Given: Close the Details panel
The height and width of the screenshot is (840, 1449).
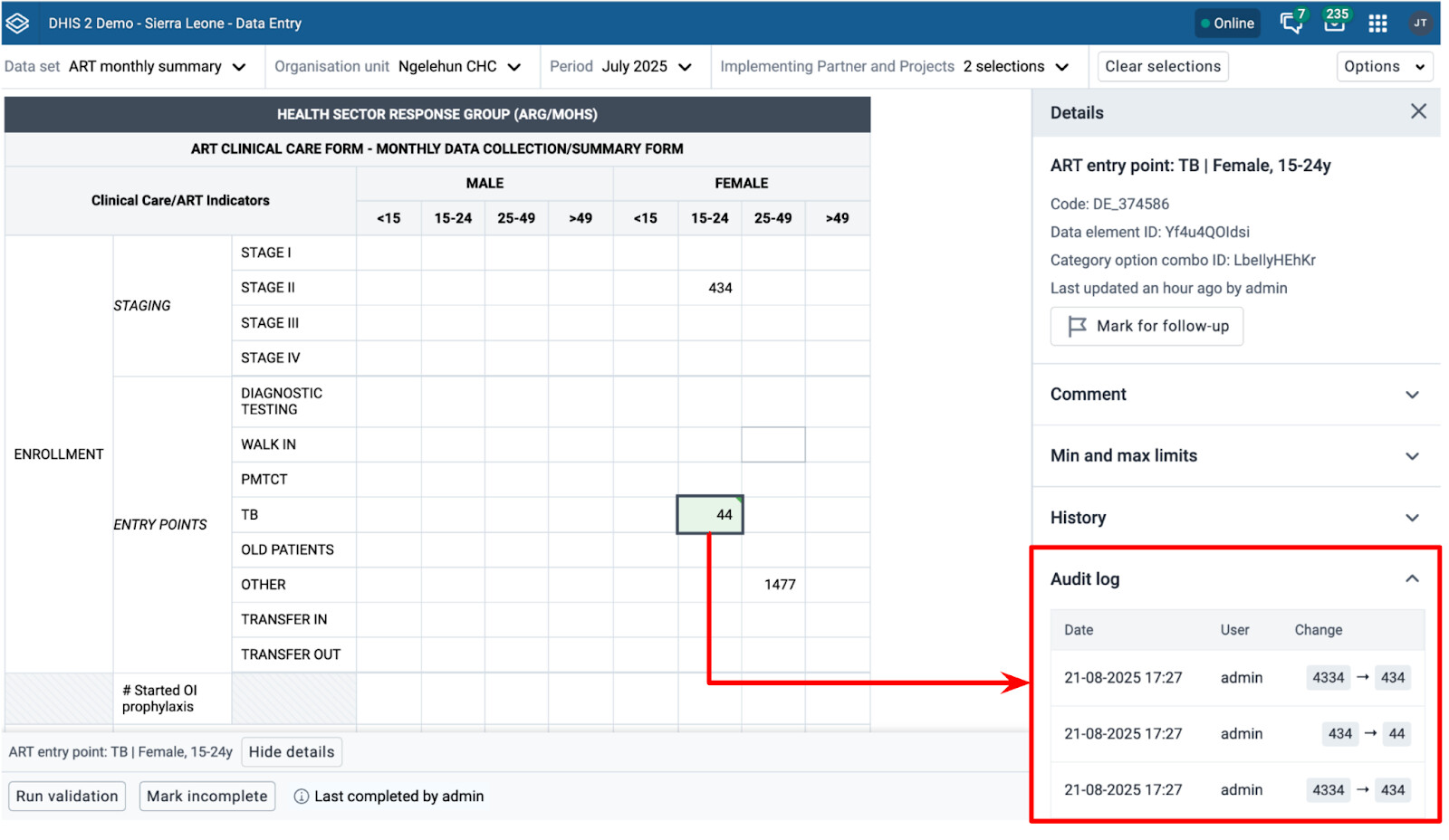Looking at the screenshot, I should point(1418,111).
